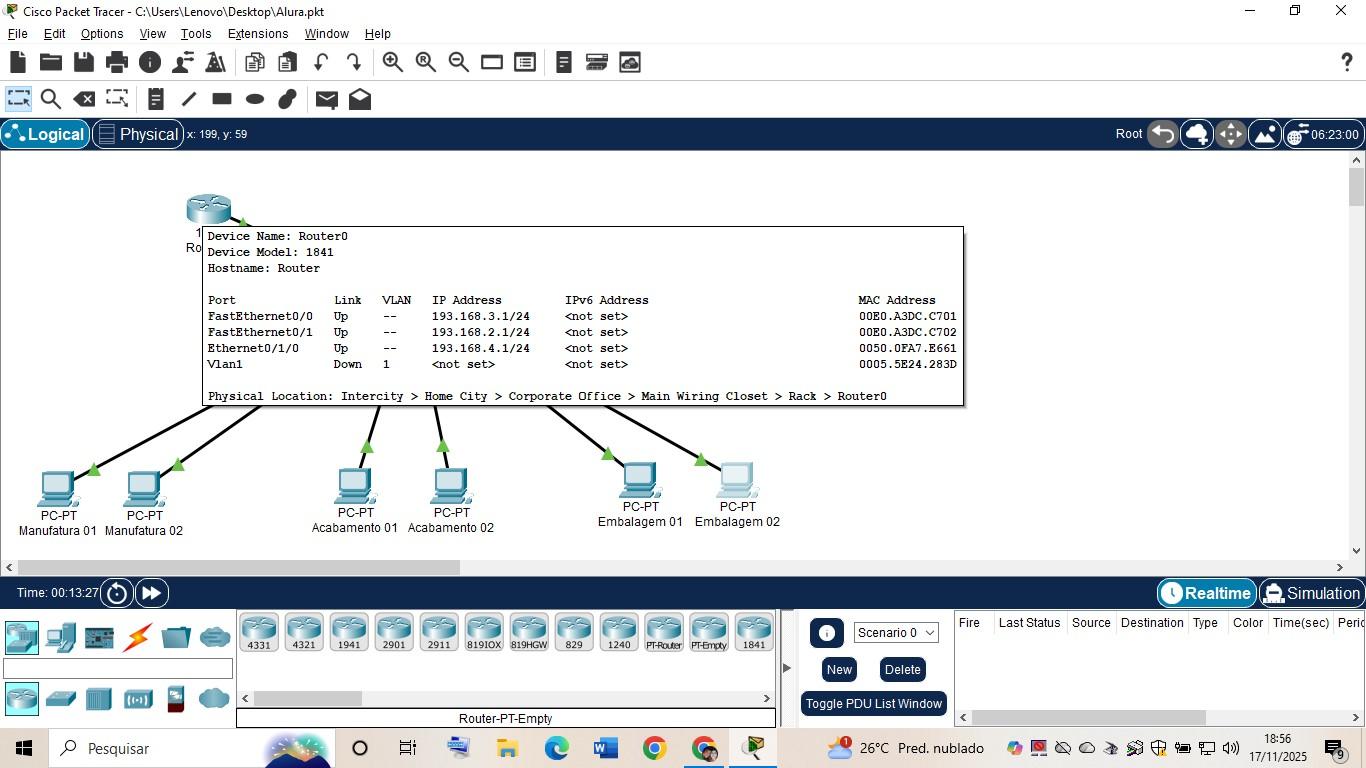Zoom in on the workspace
Image resolution: width=1366 pixels, height=768 pixels.
(393, 62)
